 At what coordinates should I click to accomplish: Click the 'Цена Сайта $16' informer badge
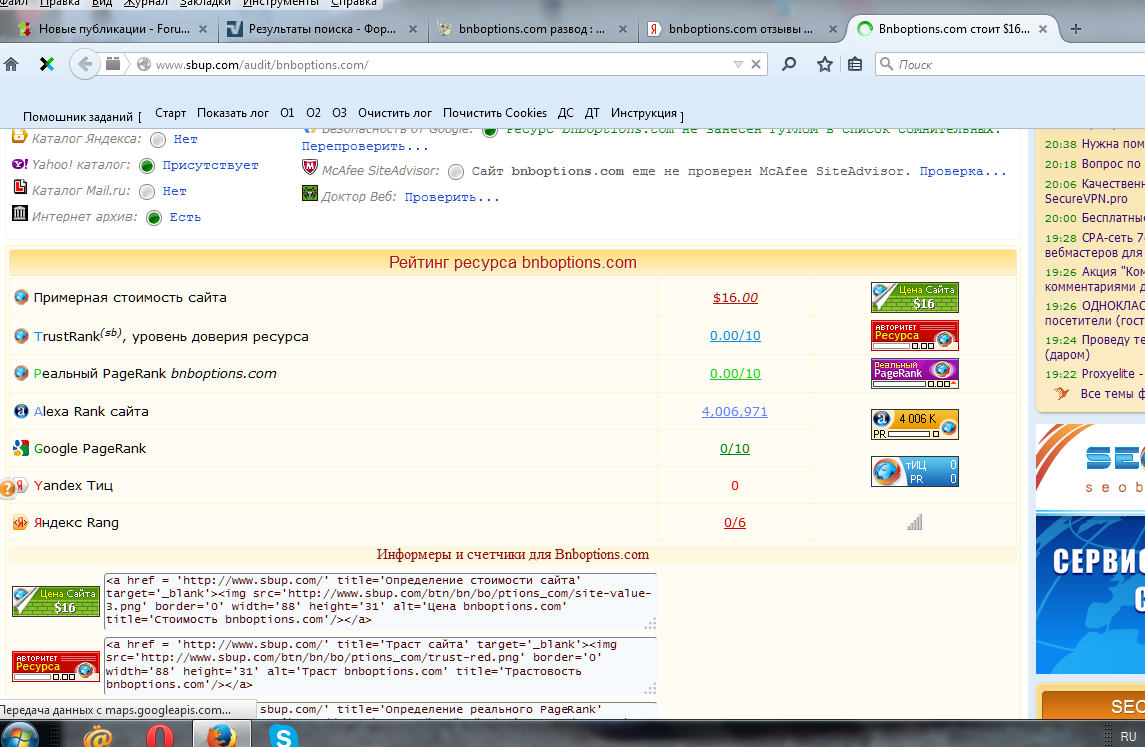click(x=914, y=297)
